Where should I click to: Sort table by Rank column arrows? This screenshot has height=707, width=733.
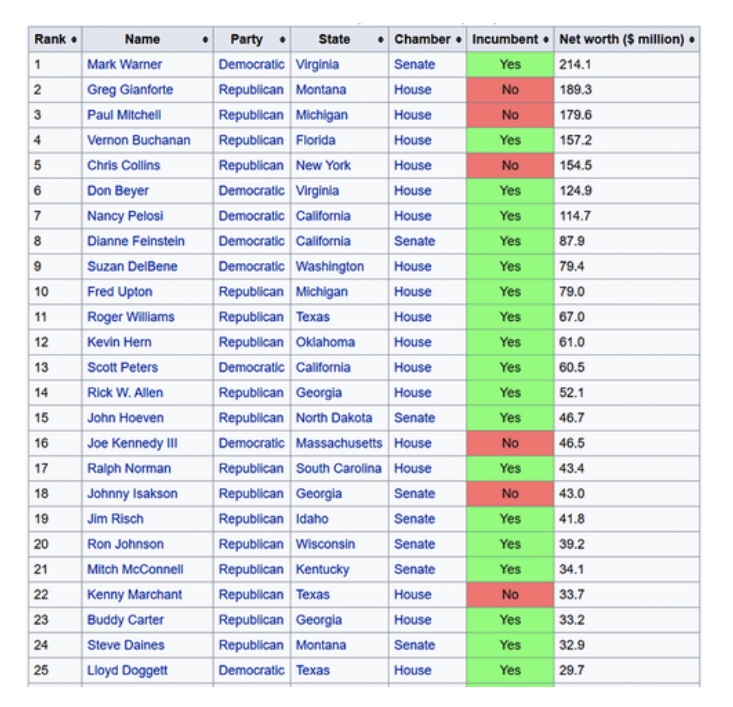click(x=75, y=40)
